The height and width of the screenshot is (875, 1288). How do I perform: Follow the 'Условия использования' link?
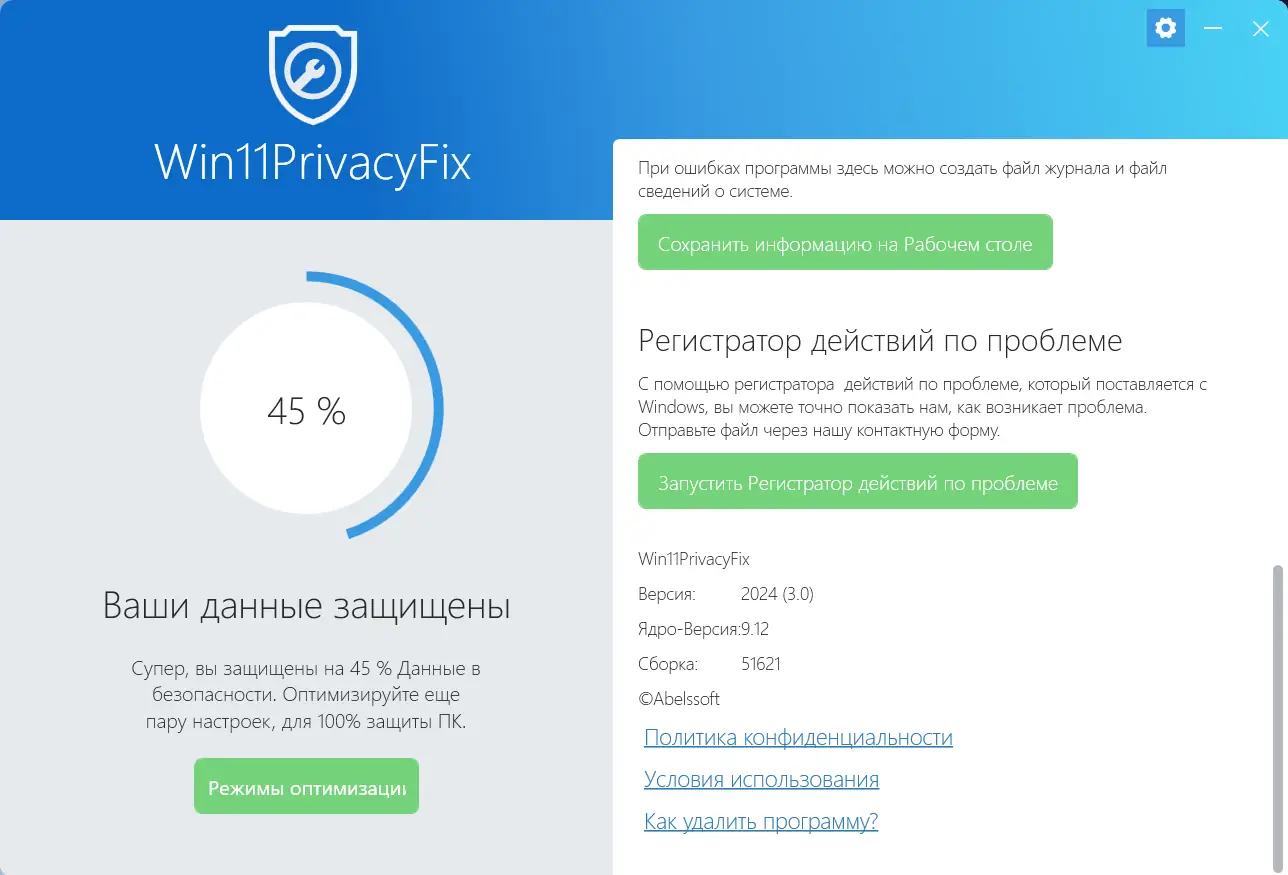pos(761,780)
